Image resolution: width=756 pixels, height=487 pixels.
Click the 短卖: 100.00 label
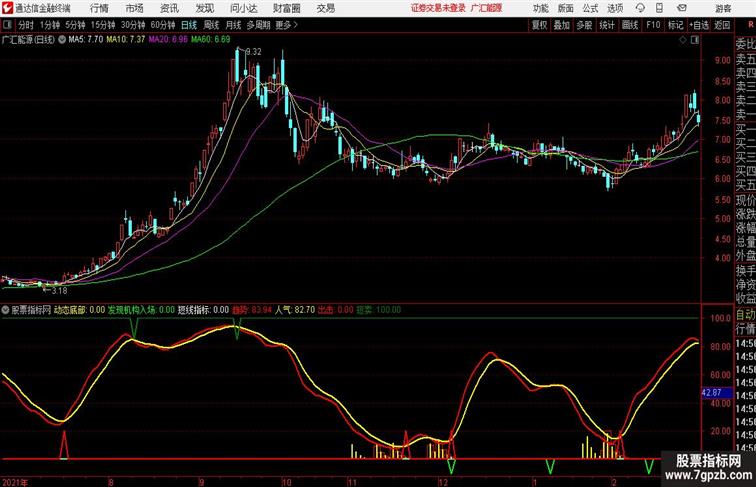pyautogui.click(x=379, y=310)
